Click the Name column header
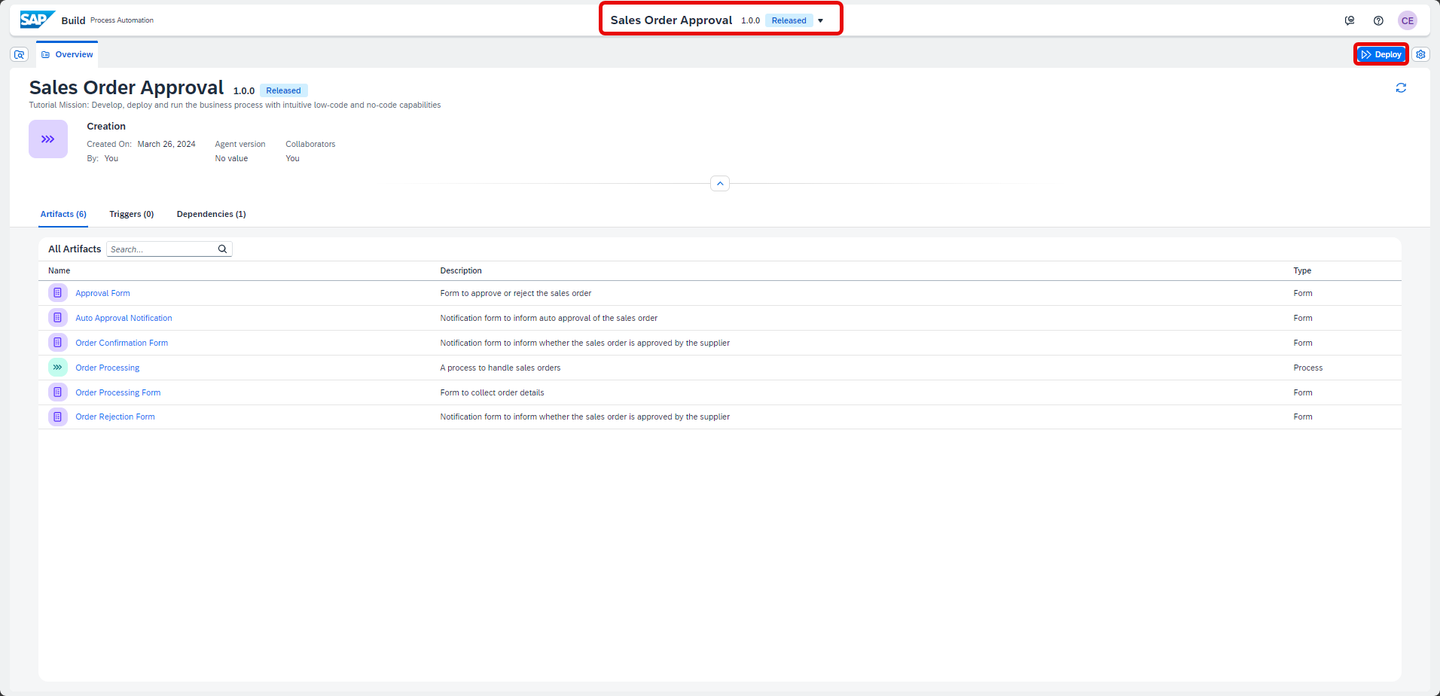The width and height of the screenshot is (1440, 696). coord(59,271)
